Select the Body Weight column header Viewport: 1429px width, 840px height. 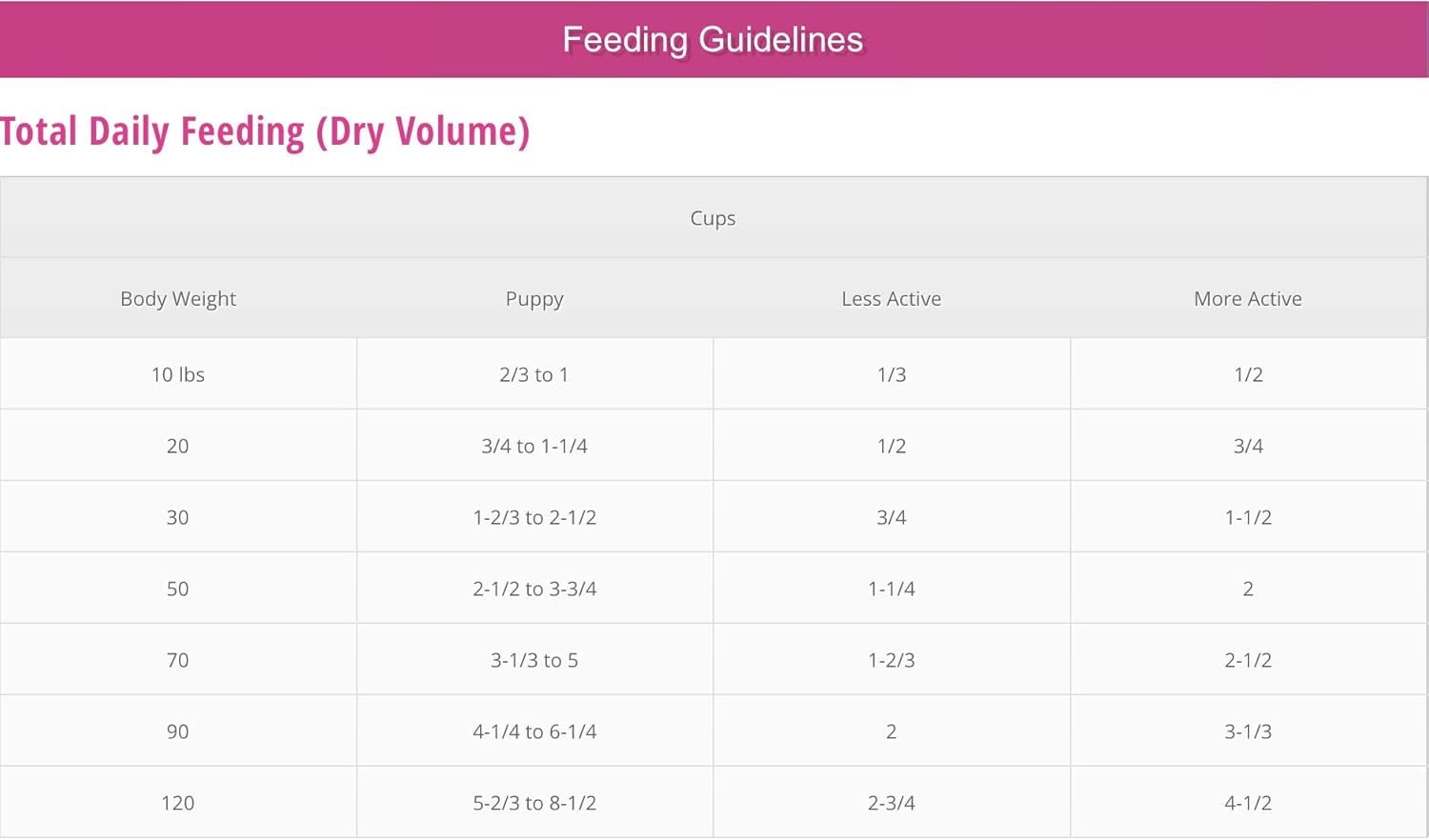[178, 298]
